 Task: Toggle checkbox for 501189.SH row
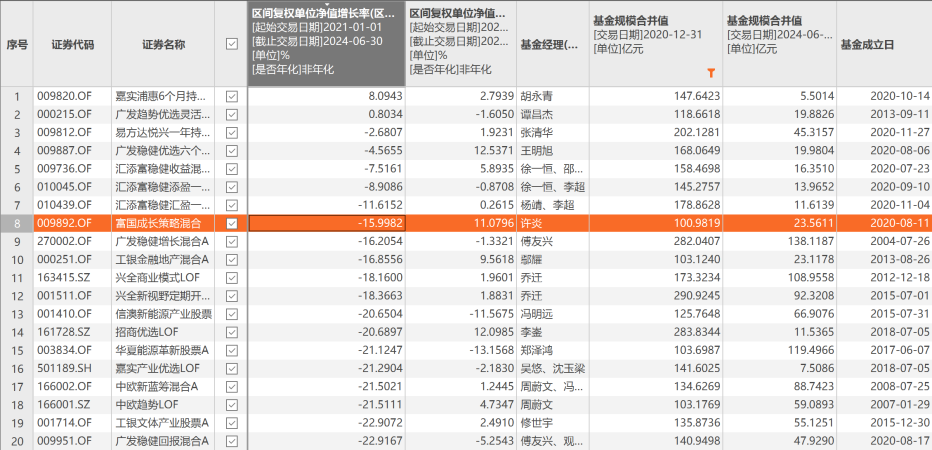(232, 369)
